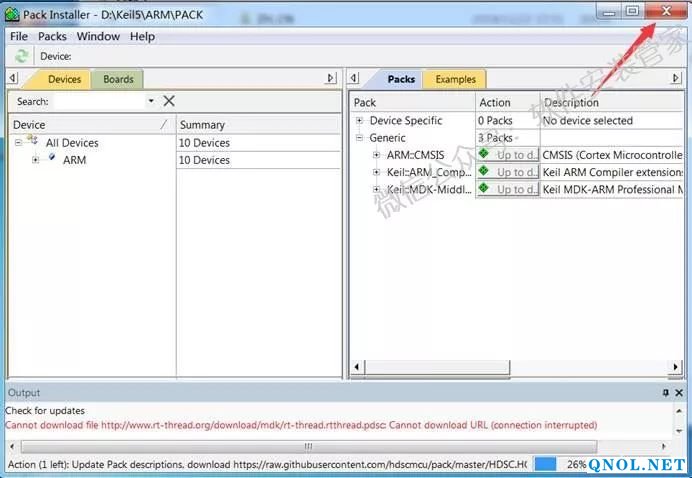Image resolution: width=692 pixels, height=478 pixels.
Task: Collapse the All Devices tree node
Action: [x=18, y=143]
